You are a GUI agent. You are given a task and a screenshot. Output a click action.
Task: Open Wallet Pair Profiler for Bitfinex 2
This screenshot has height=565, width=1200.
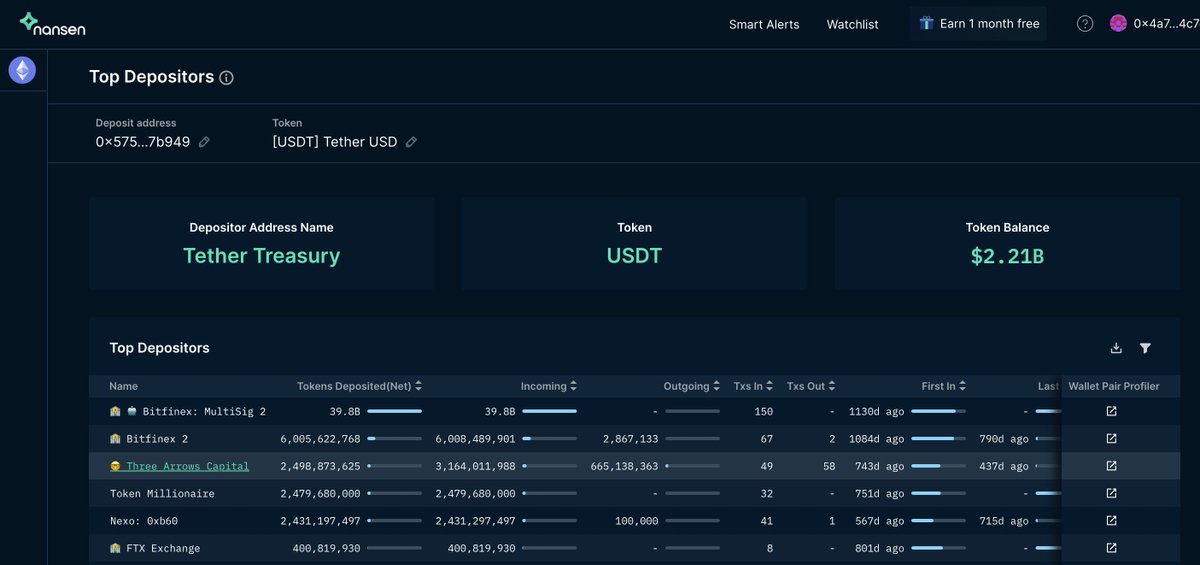click(1111, 439)
